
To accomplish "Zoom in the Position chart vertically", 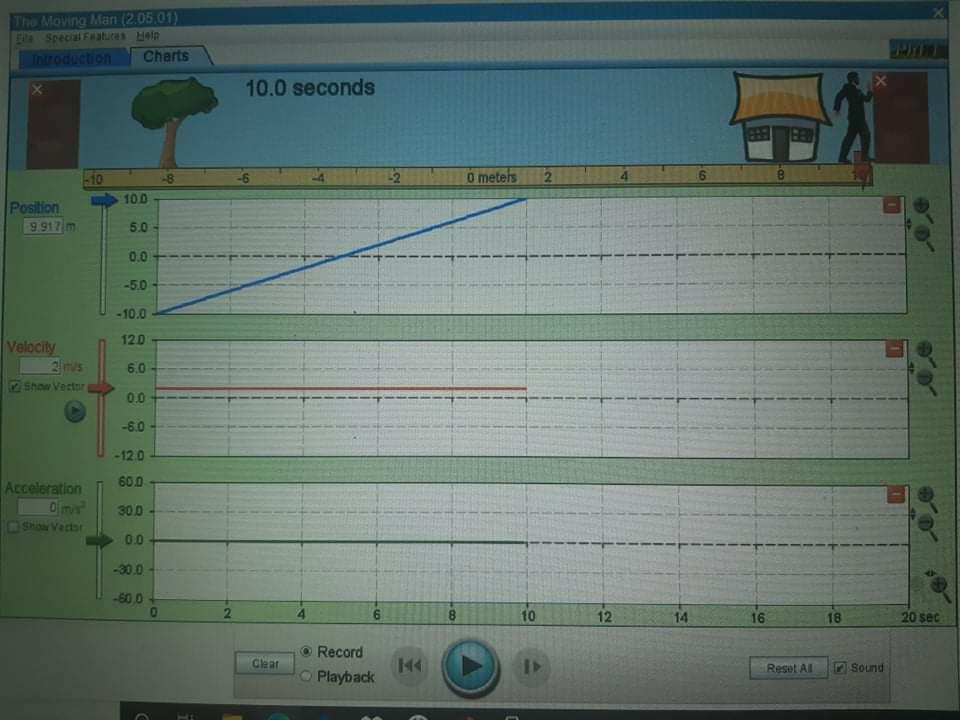I will tap(923, 208).
